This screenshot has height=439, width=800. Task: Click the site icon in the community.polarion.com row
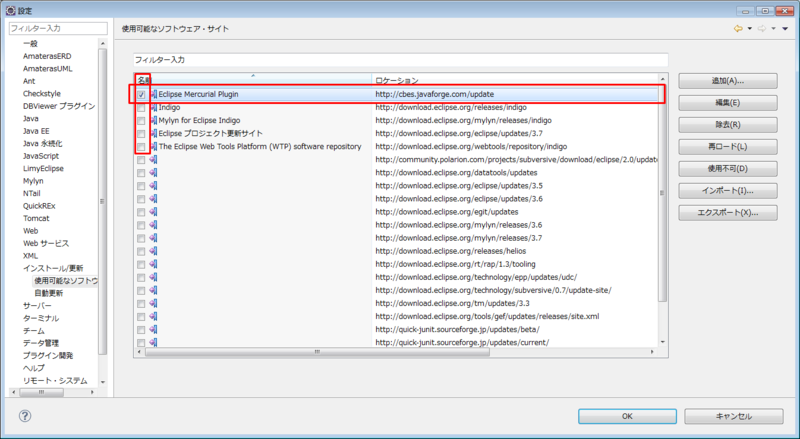pos(153,160)
